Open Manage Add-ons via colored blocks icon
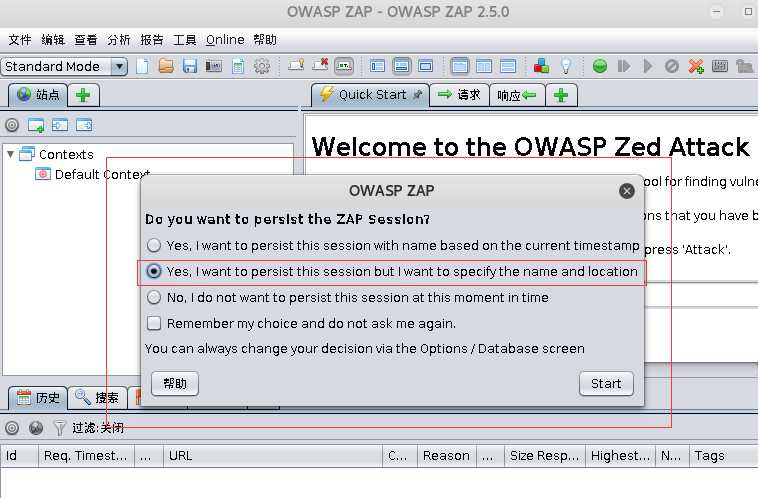Screen dimensions: 758x498 point(541,66)
